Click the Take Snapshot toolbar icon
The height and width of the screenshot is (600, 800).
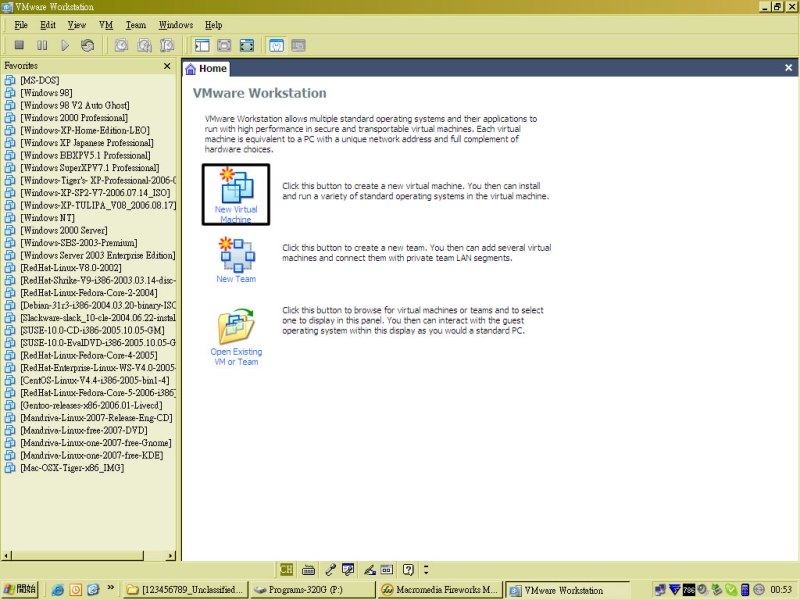tap(121, 45)
